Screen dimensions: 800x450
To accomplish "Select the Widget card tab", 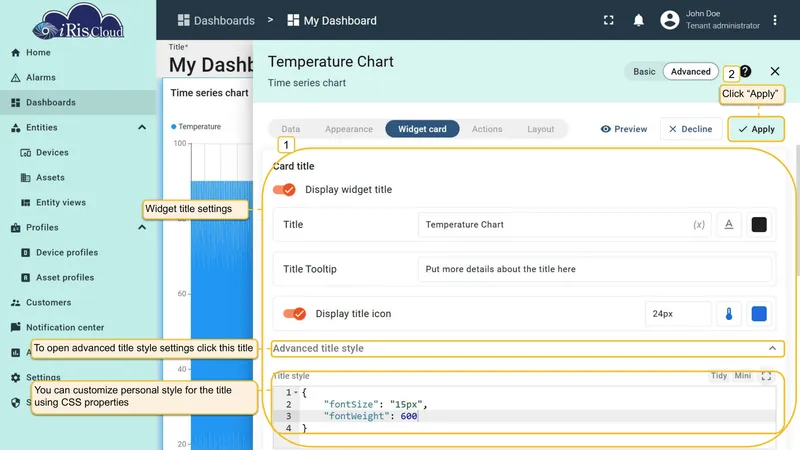I will point(422,129).
